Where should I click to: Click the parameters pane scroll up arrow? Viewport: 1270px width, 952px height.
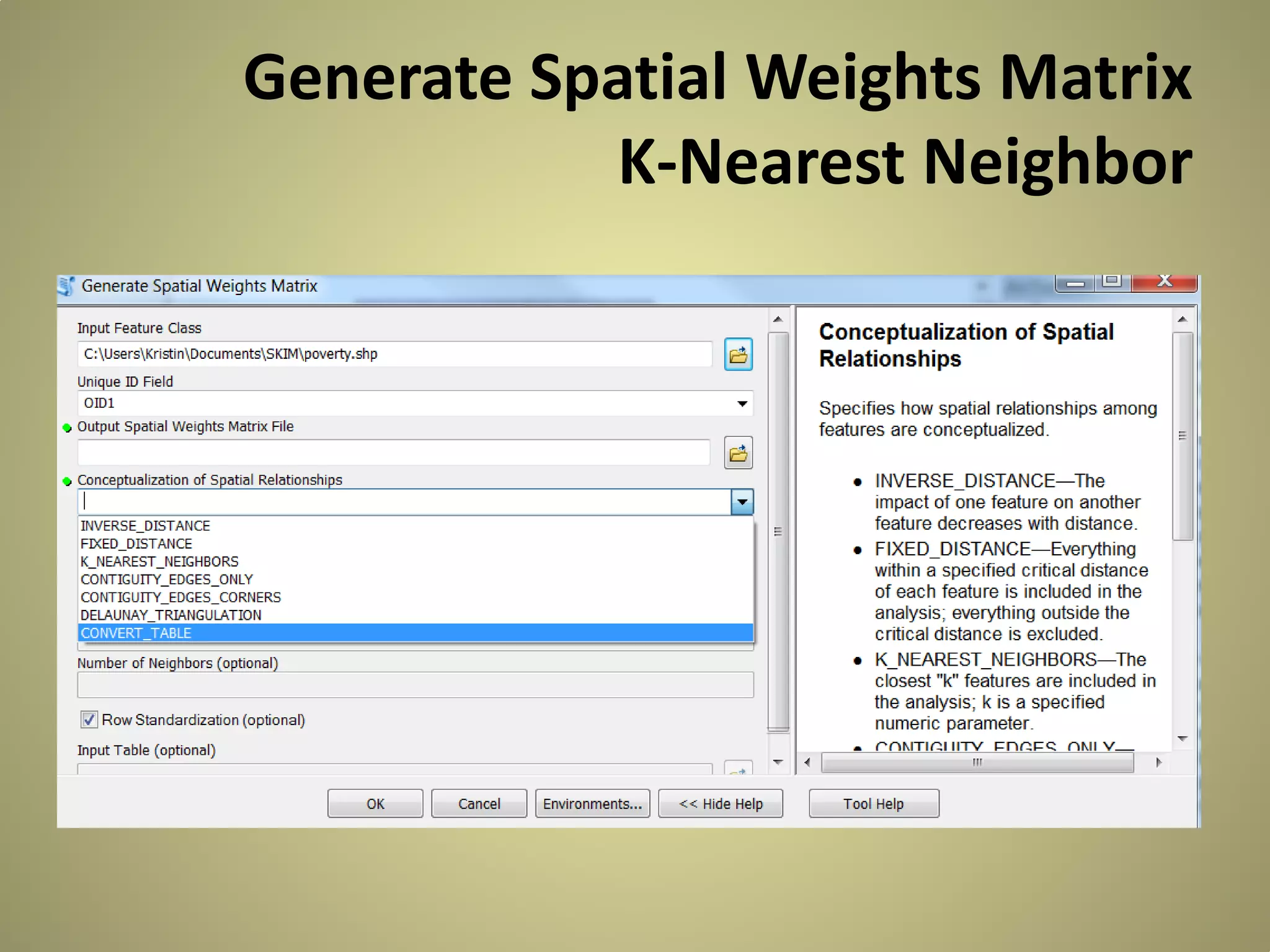(778, 320)
